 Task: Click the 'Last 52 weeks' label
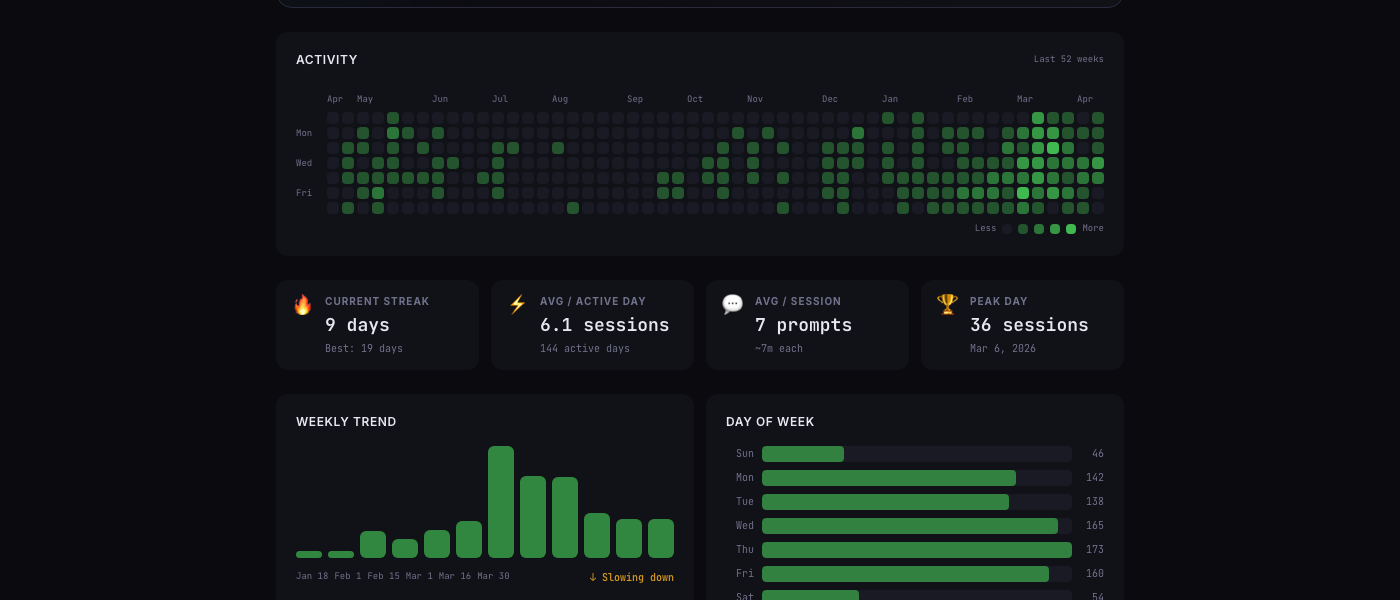click(x=1068, y=59)
